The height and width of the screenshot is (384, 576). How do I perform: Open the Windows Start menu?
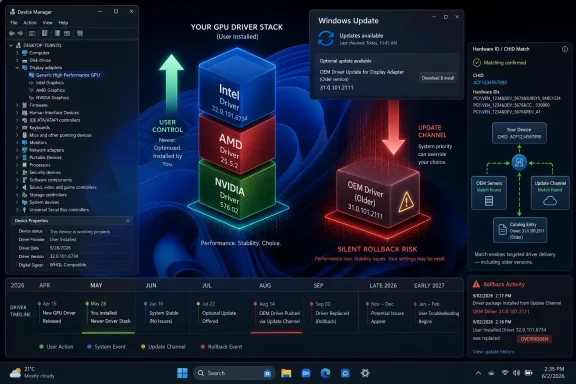(182, 373)
